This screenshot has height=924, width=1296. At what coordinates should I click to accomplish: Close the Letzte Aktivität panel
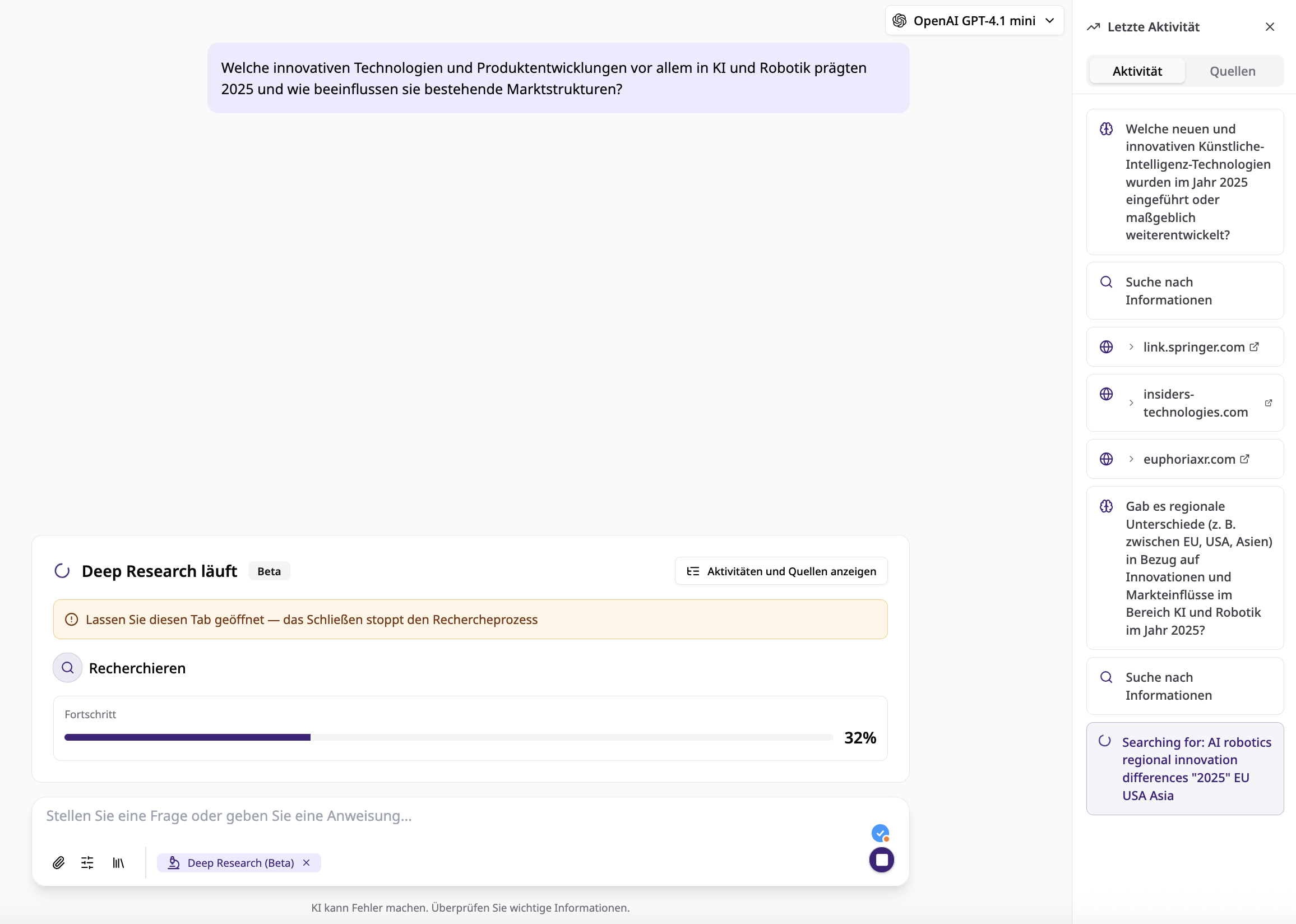click(x=1270, y=27)
